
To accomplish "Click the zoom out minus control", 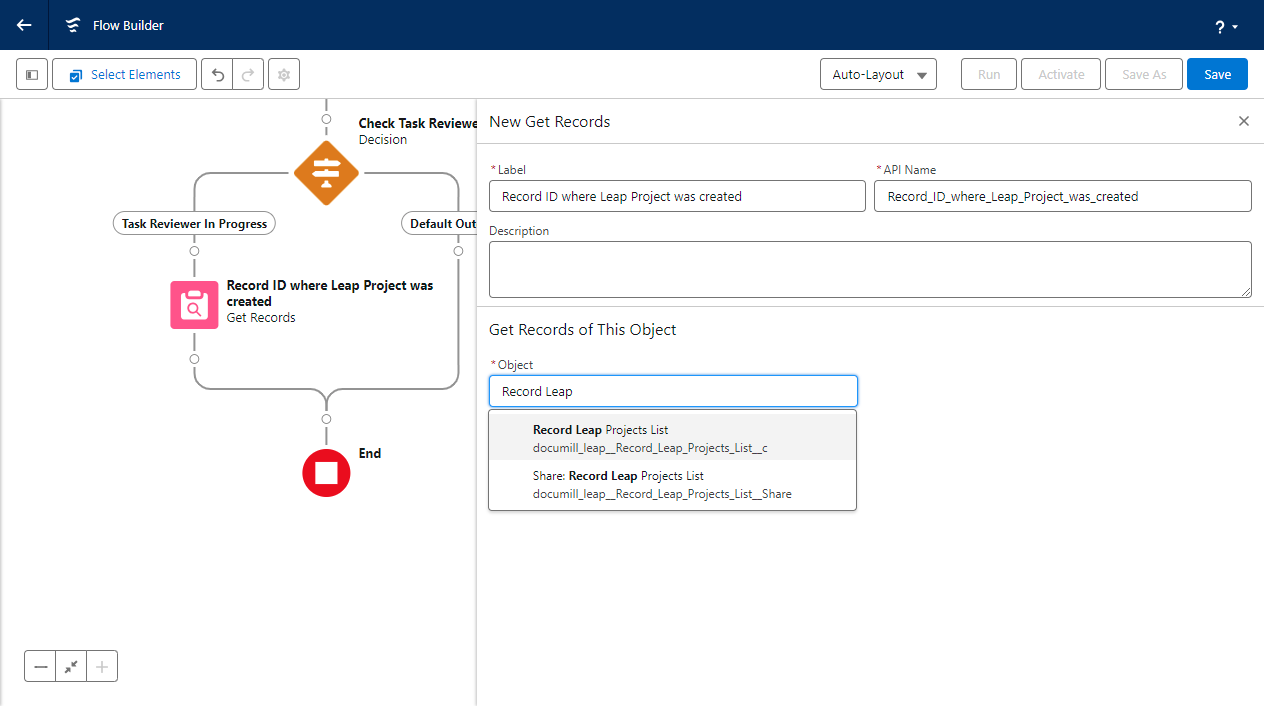I will click(40, 665).
